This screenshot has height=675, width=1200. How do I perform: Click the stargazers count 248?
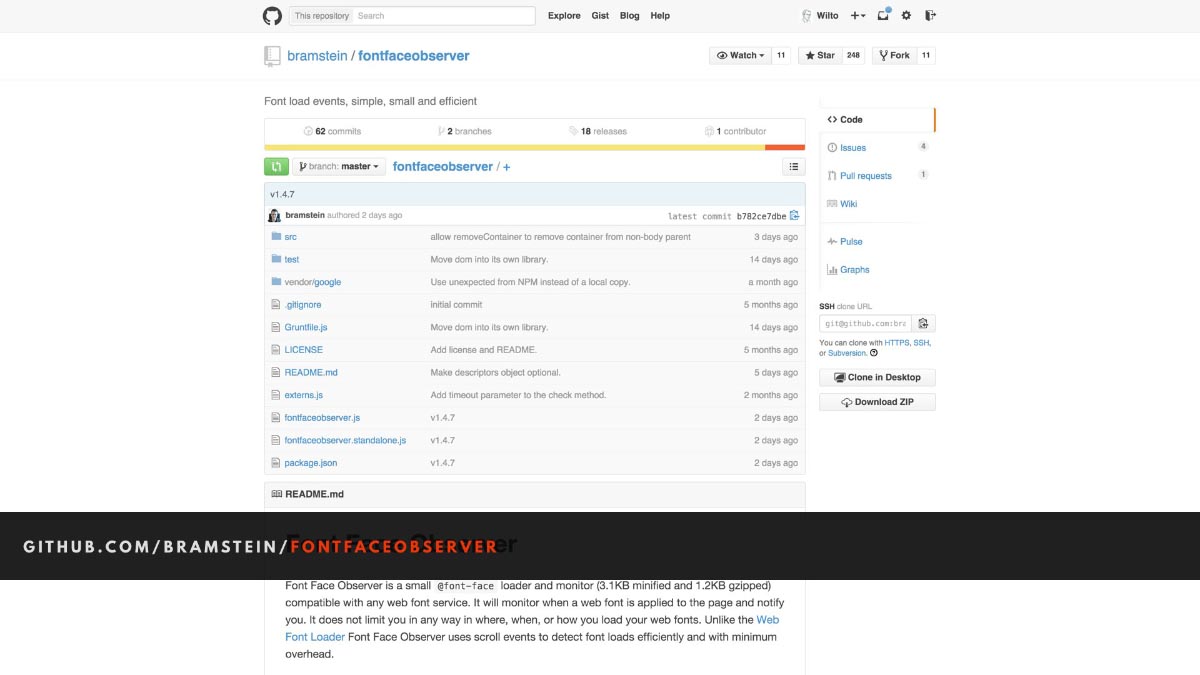point(853,56)
